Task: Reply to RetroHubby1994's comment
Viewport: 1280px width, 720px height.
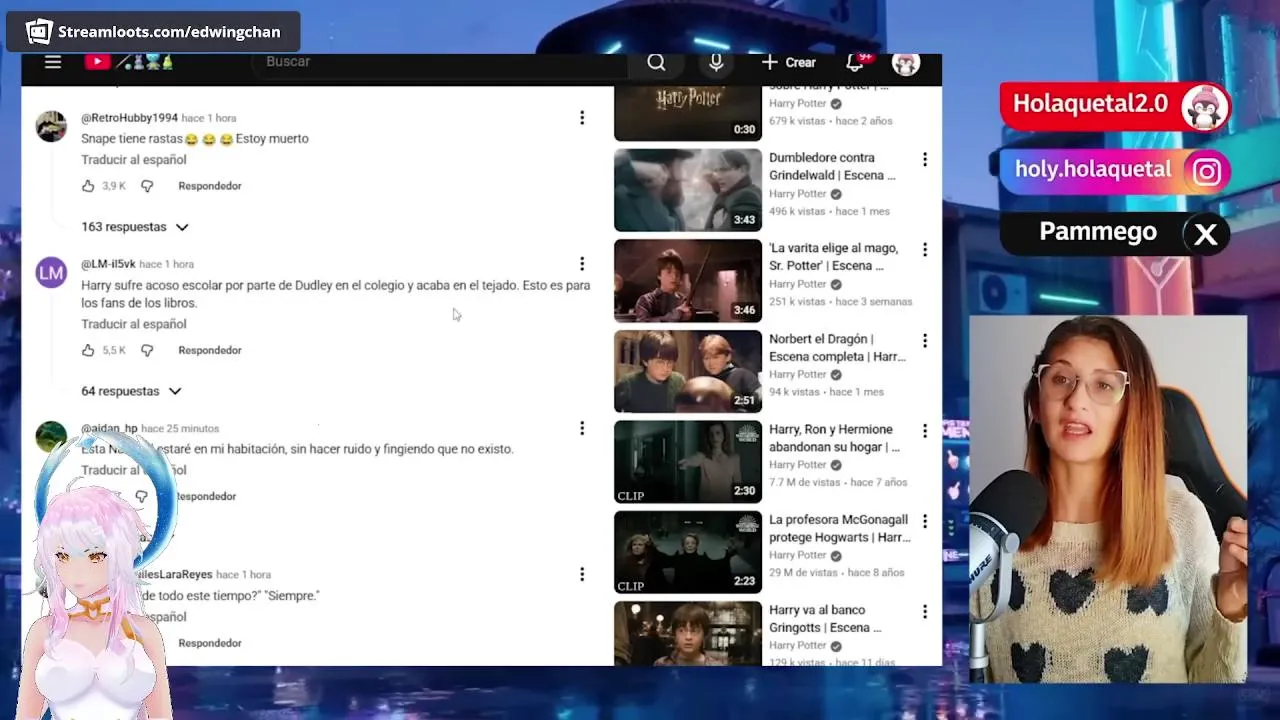Action: click(210, 186)
